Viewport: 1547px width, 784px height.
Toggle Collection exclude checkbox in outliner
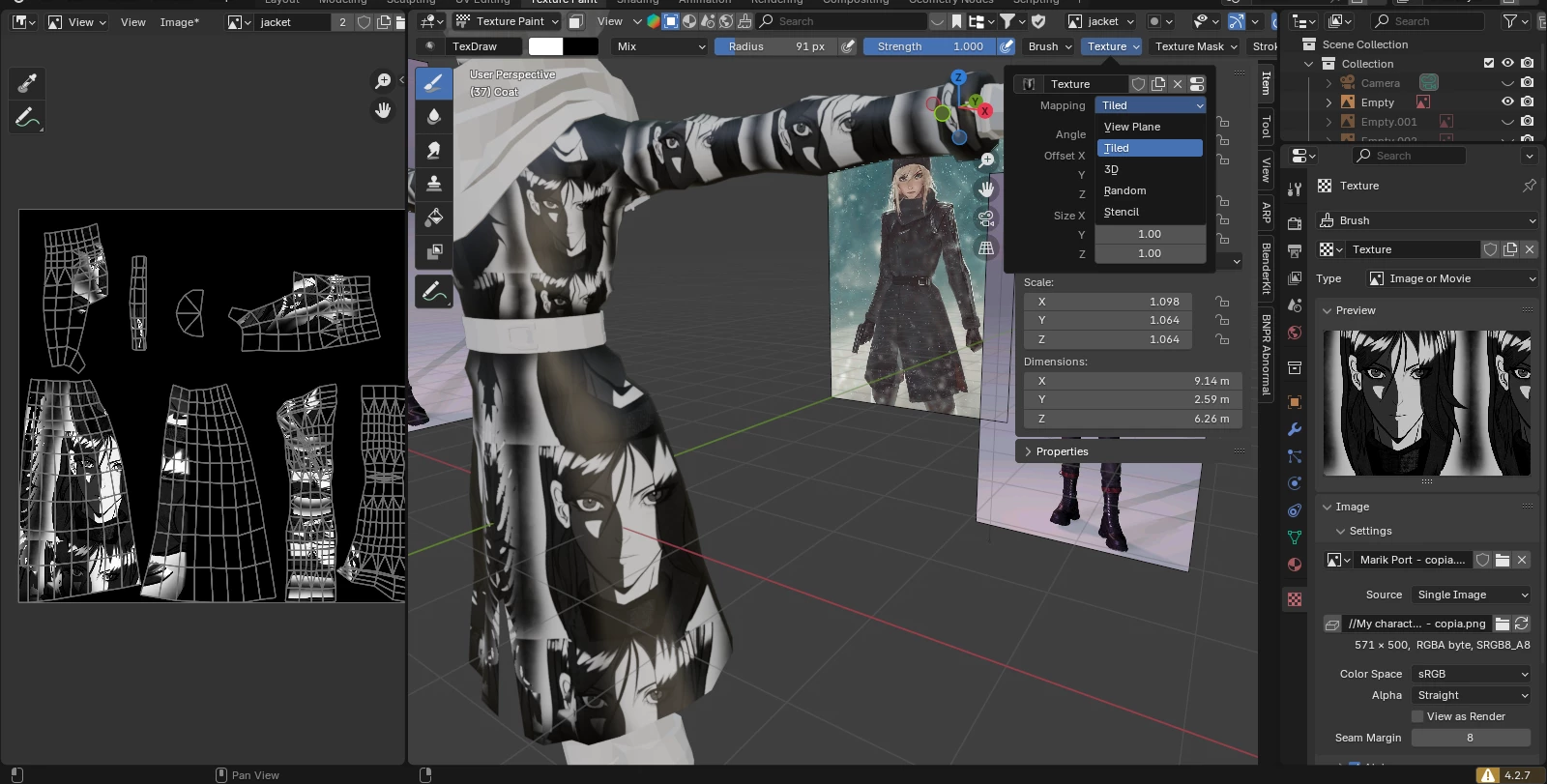tap(1489, 63)
